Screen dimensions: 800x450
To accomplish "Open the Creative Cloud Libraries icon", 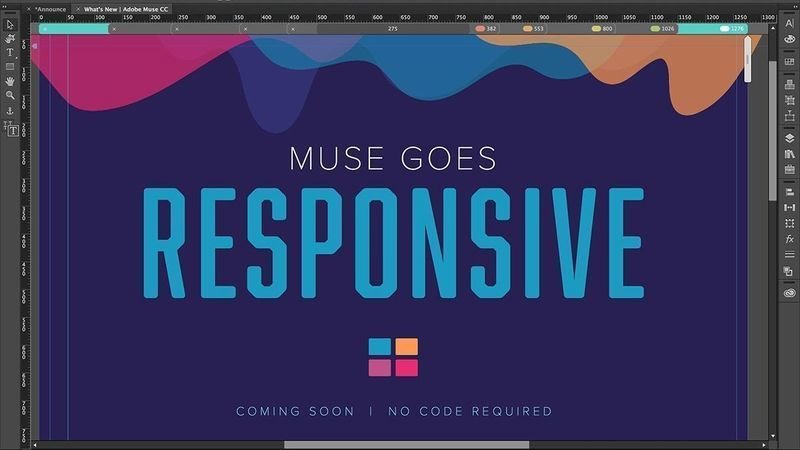I will coord(789,293).
